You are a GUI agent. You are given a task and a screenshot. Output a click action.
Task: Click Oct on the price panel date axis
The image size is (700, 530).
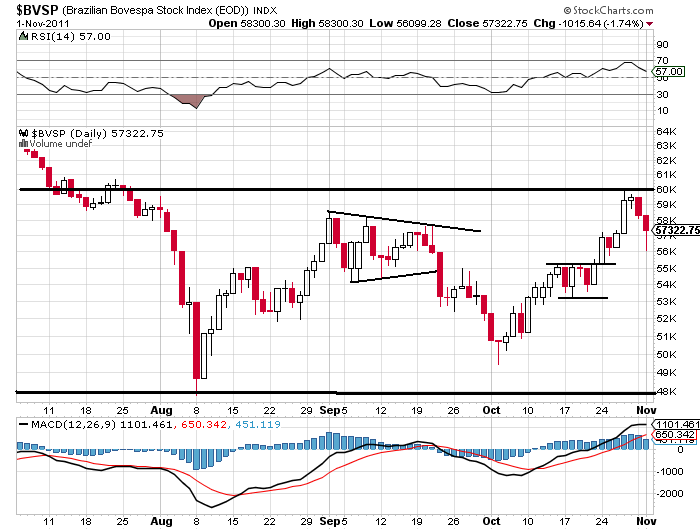491,410
